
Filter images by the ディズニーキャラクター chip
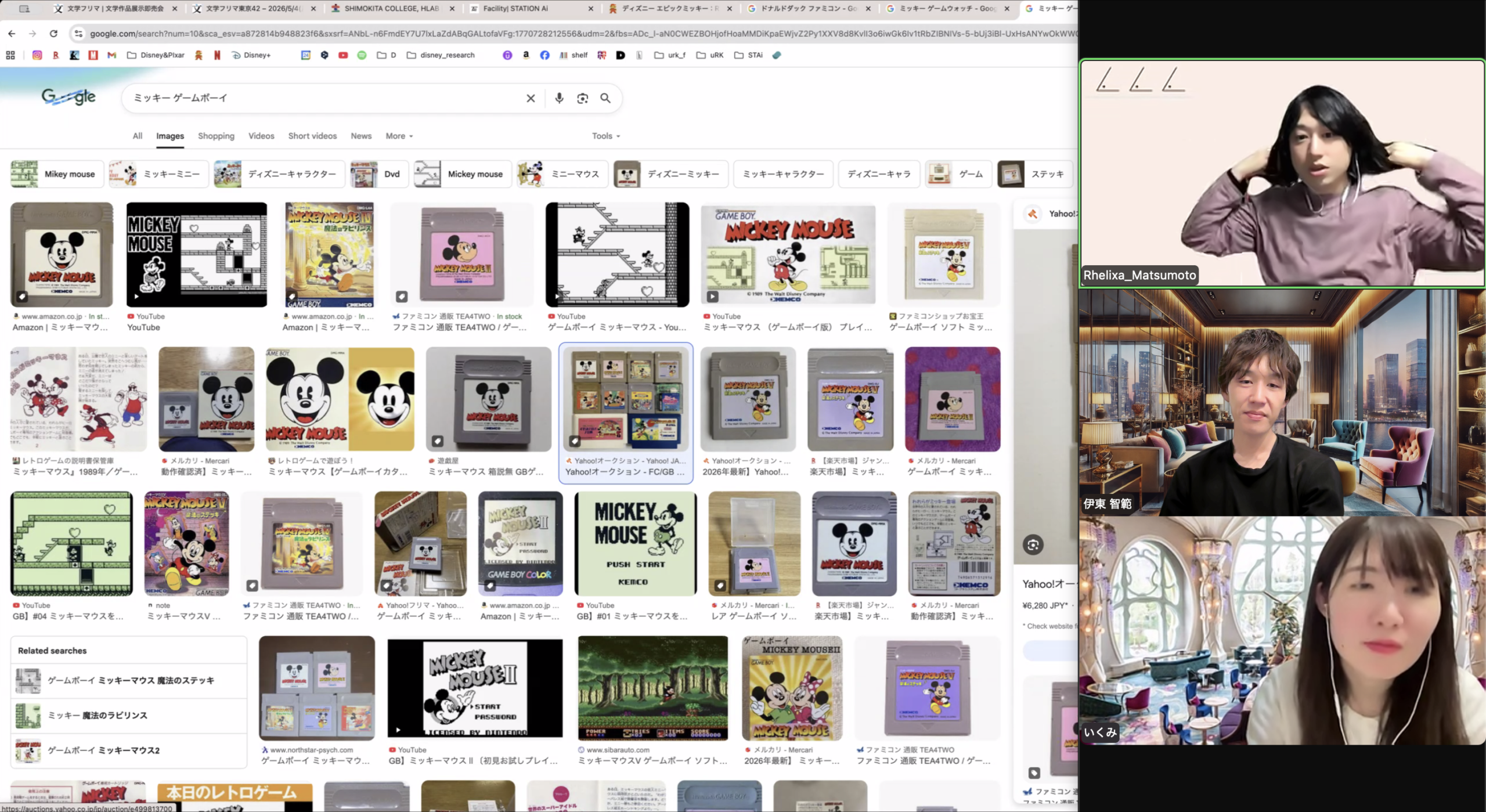[279, 174]
